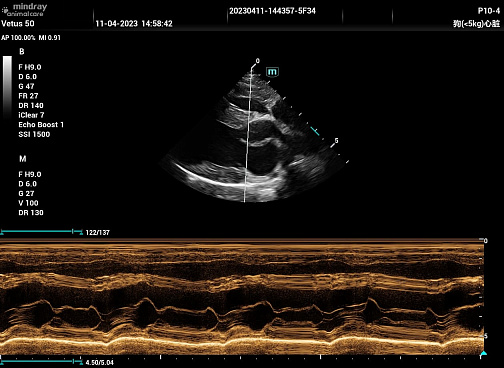Image resolution: width=504 pixels, height=368 pixels.
Task: Click the exam ID 20230411-144357-5F34
Action: coord(272,11)
